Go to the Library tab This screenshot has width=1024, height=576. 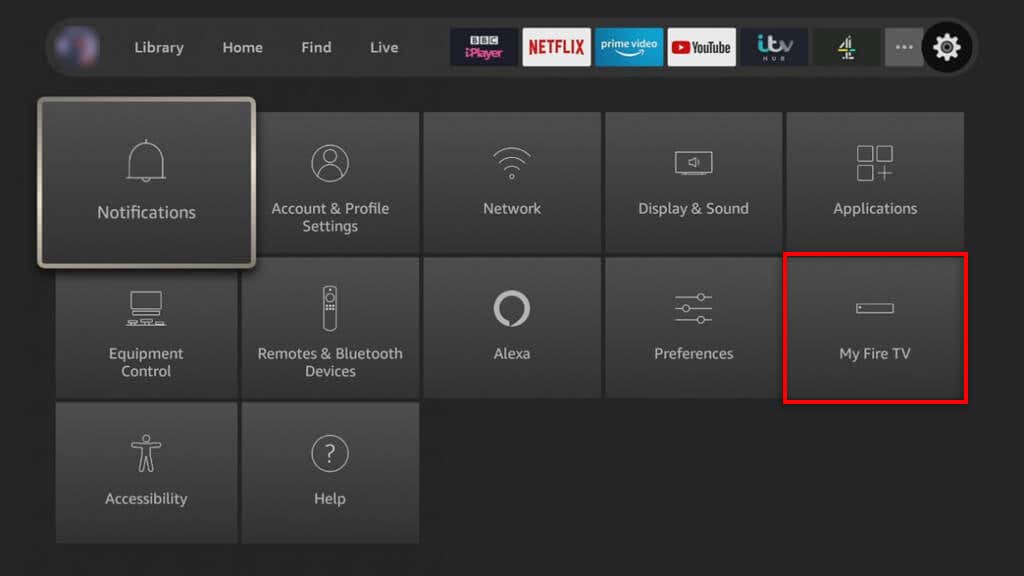click(x=159, y=47)
